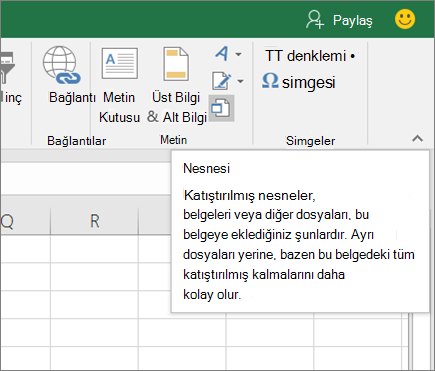This screenshot has width=435, height=371.
Task: Expand the signature line dropdown arrow
Action: [x=240, y=81]
